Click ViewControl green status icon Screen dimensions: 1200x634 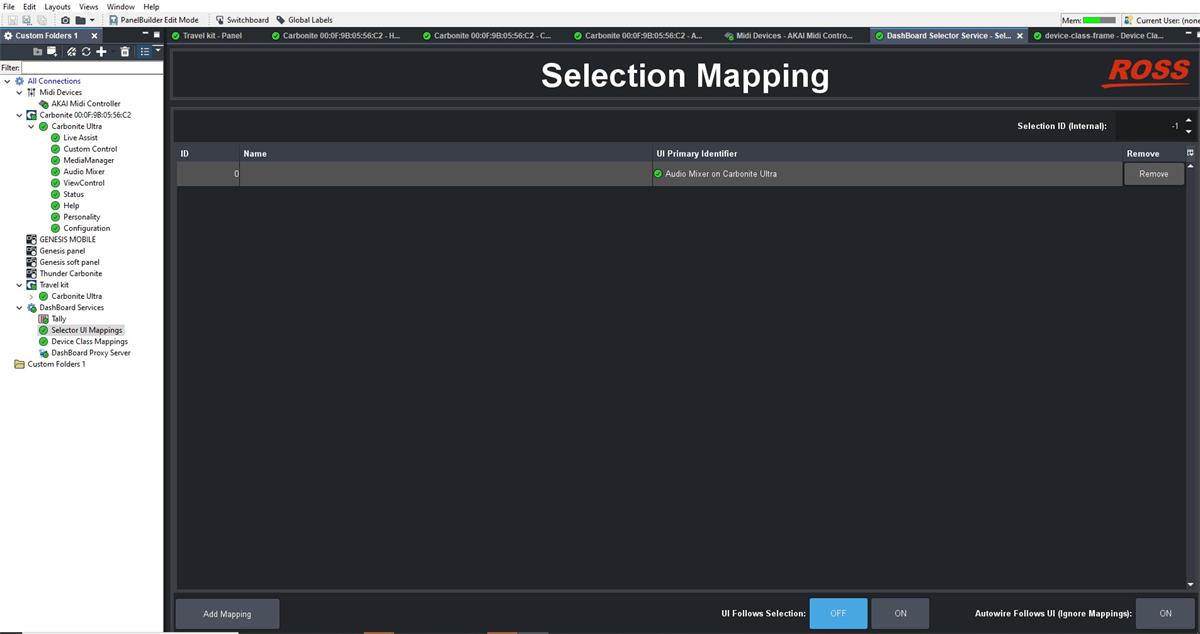point(56,183)
